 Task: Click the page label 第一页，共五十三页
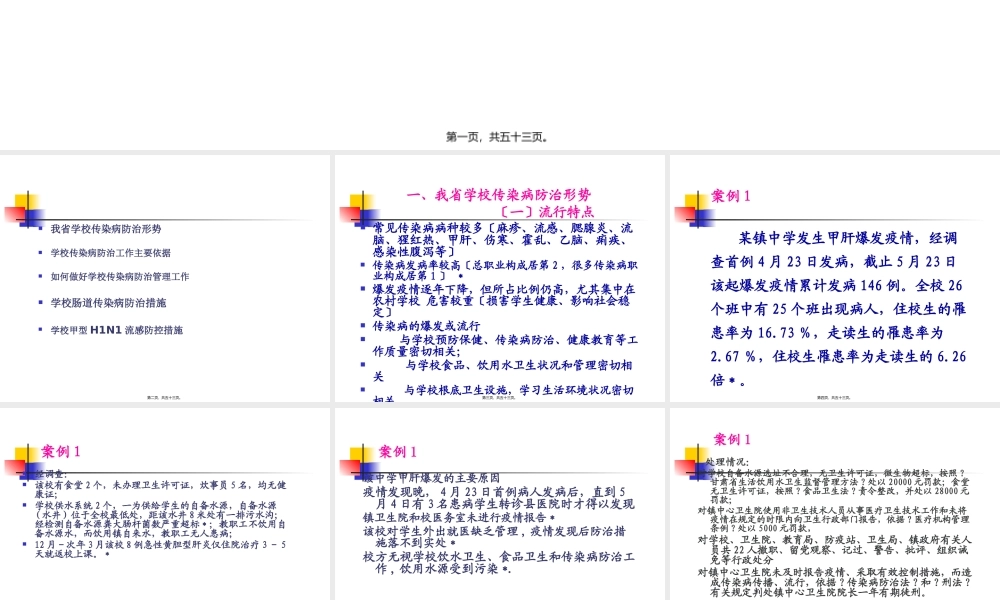pyautogui.click(x=500, y=136)
